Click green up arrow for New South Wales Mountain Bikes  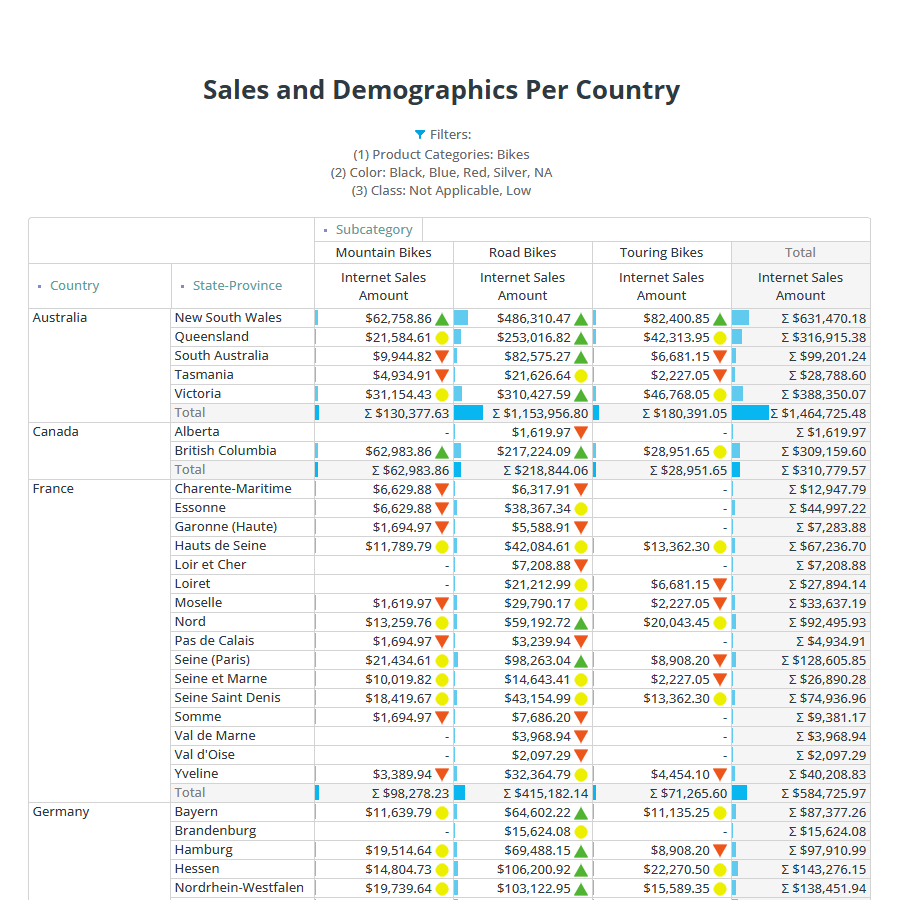click(x=442, y=319)
